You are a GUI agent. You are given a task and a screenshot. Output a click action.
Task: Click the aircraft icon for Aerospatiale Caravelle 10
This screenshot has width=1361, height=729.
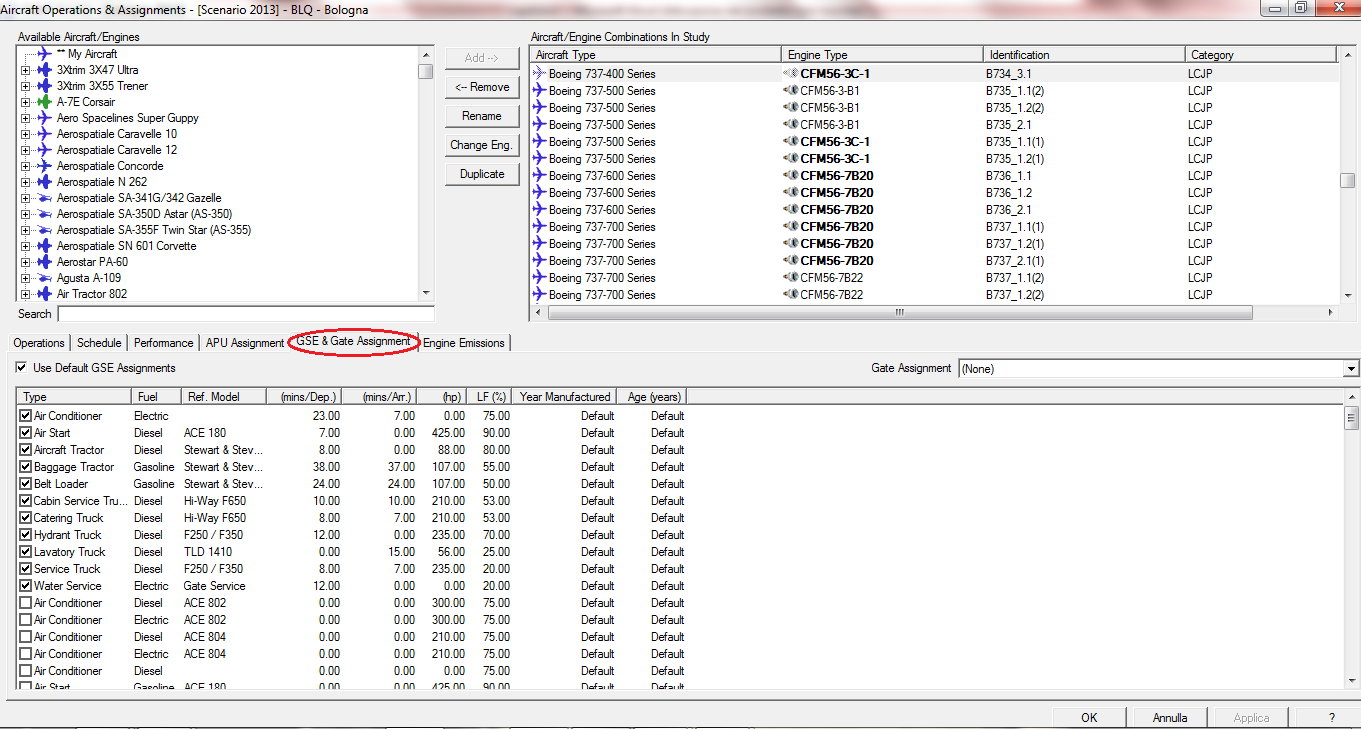coord(43,134)
